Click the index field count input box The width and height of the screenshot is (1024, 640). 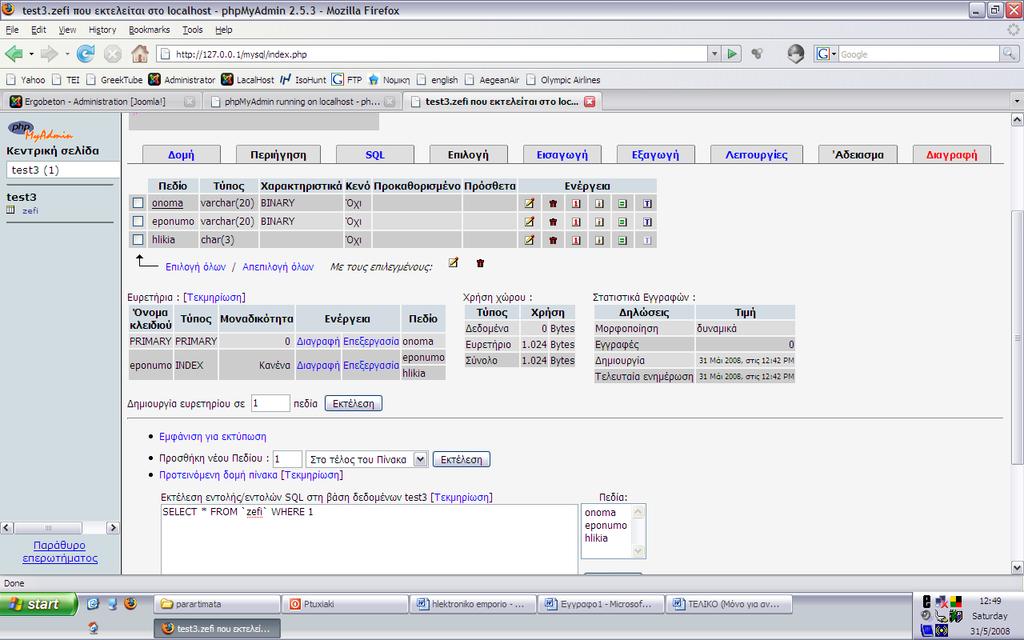[270, 403]
